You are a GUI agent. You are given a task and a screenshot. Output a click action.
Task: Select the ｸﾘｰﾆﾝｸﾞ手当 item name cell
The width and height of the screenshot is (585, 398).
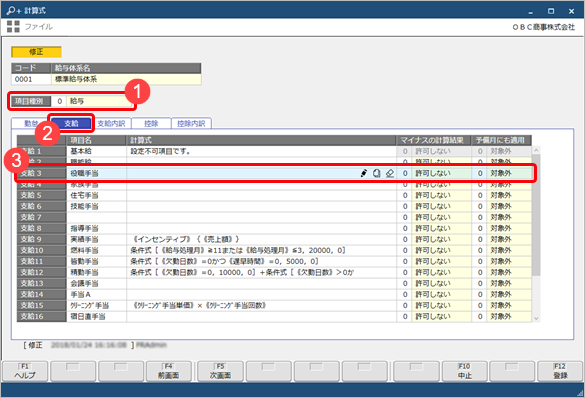pyautogui.click(x=96, y=305)
